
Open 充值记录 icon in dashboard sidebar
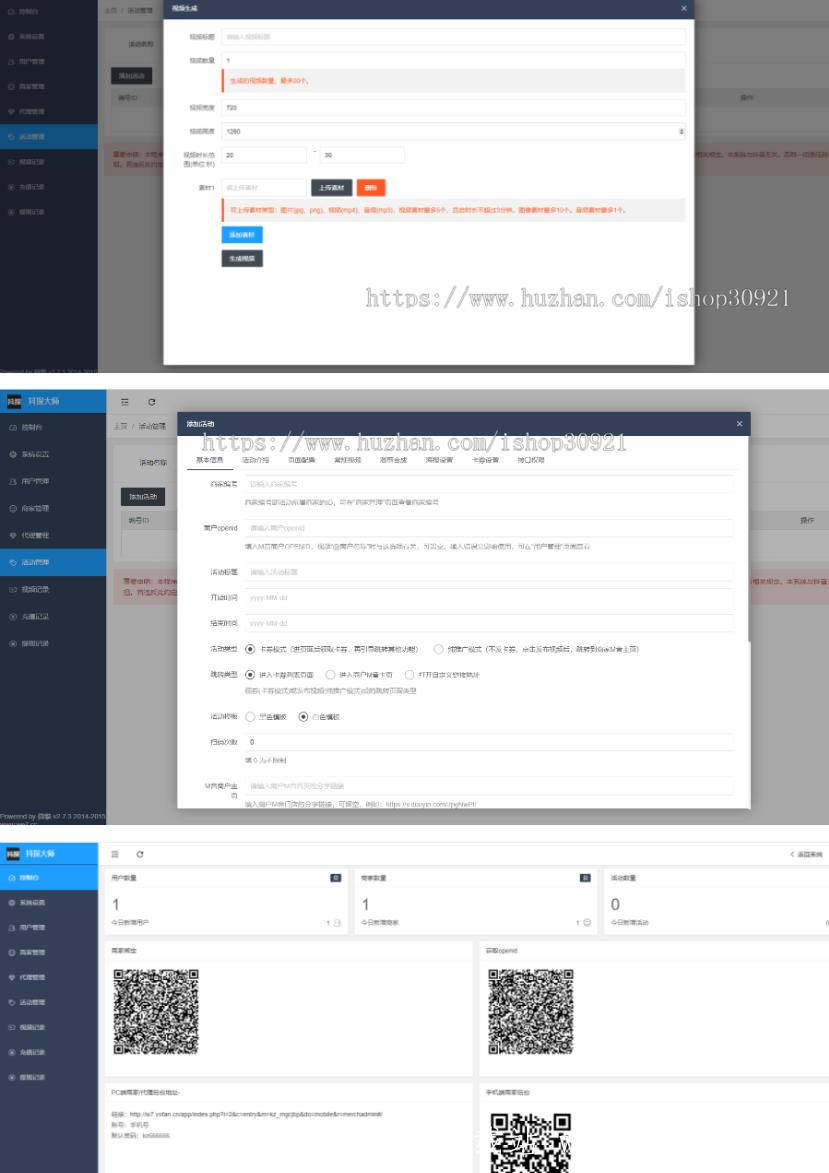tap(12, 1052)
